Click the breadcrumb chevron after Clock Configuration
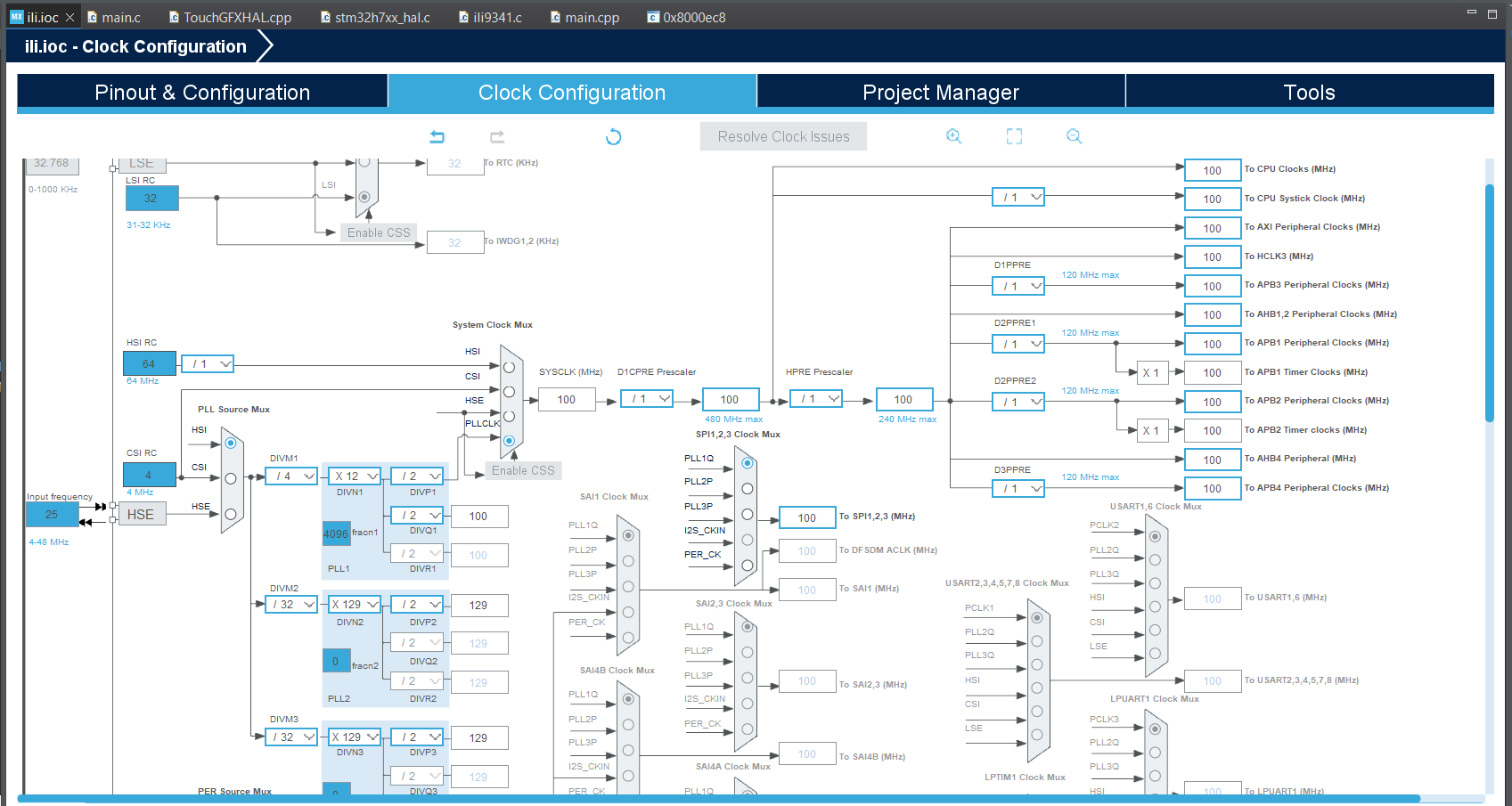 265,45
